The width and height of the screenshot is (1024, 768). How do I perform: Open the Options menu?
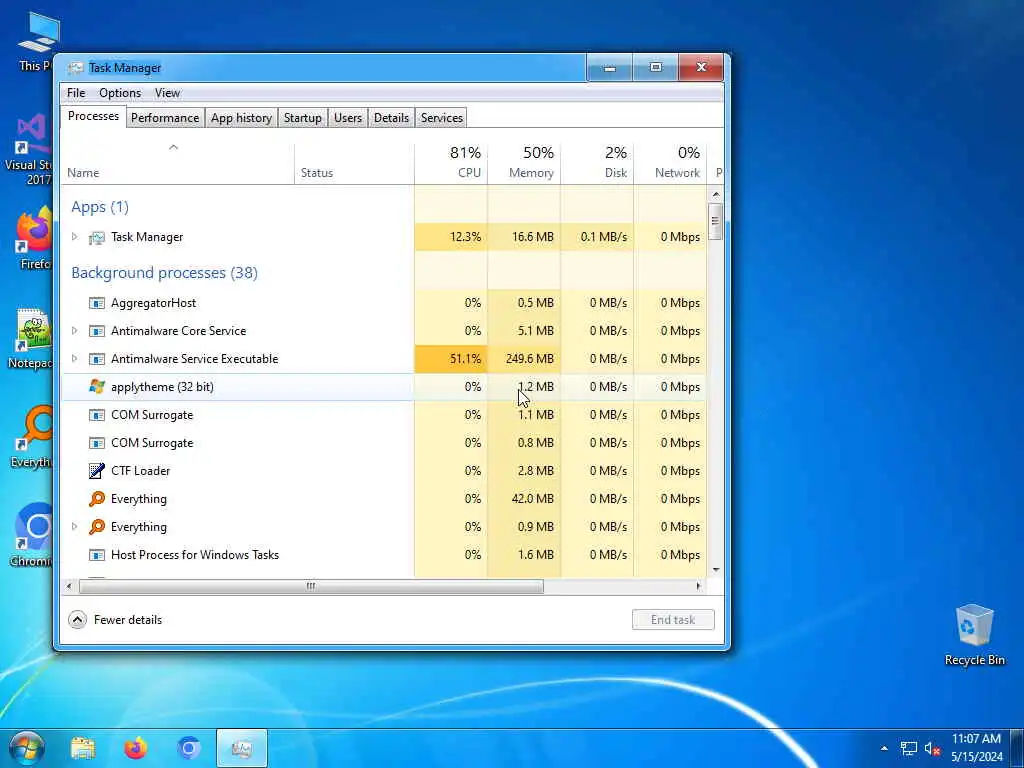click(120, 93)
